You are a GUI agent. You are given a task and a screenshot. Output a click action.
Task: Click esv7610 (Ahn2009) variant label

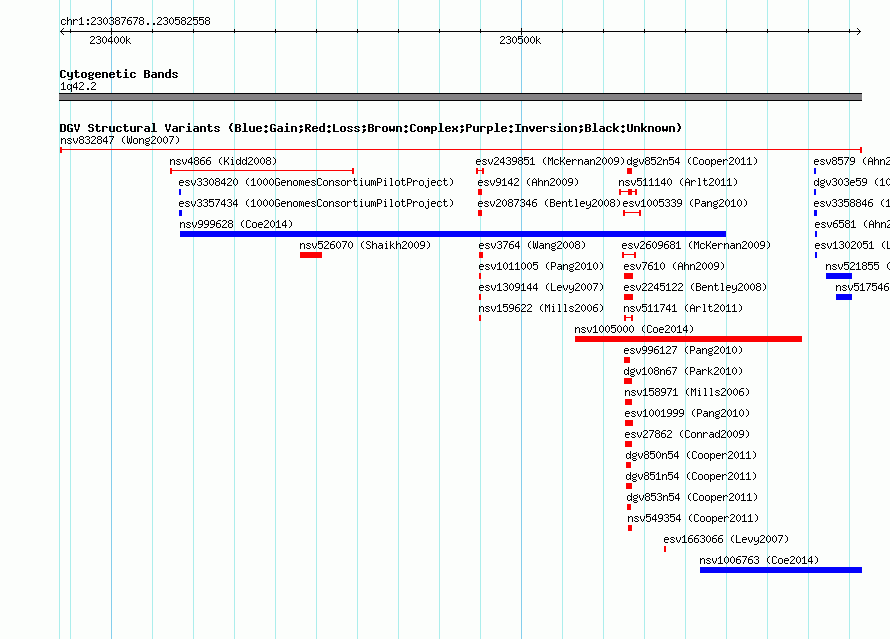674,266
